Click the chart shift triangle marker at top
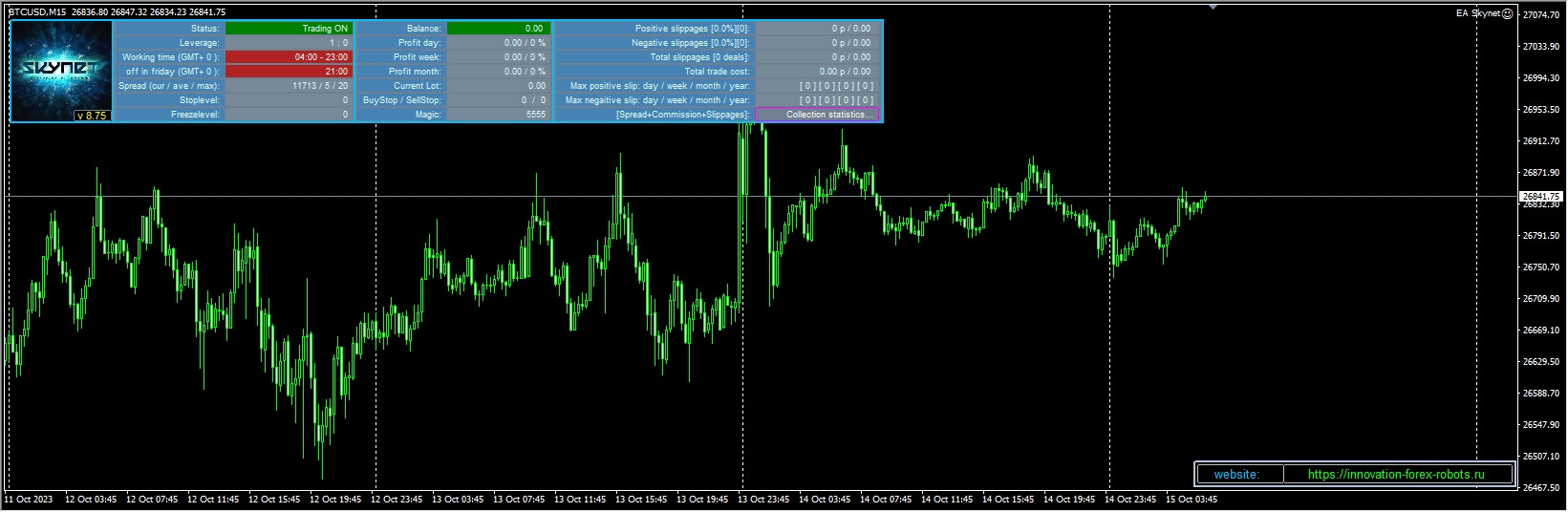Image resolution: width=1568 pixels, height=512 pixels. [x=1213, y=8]
